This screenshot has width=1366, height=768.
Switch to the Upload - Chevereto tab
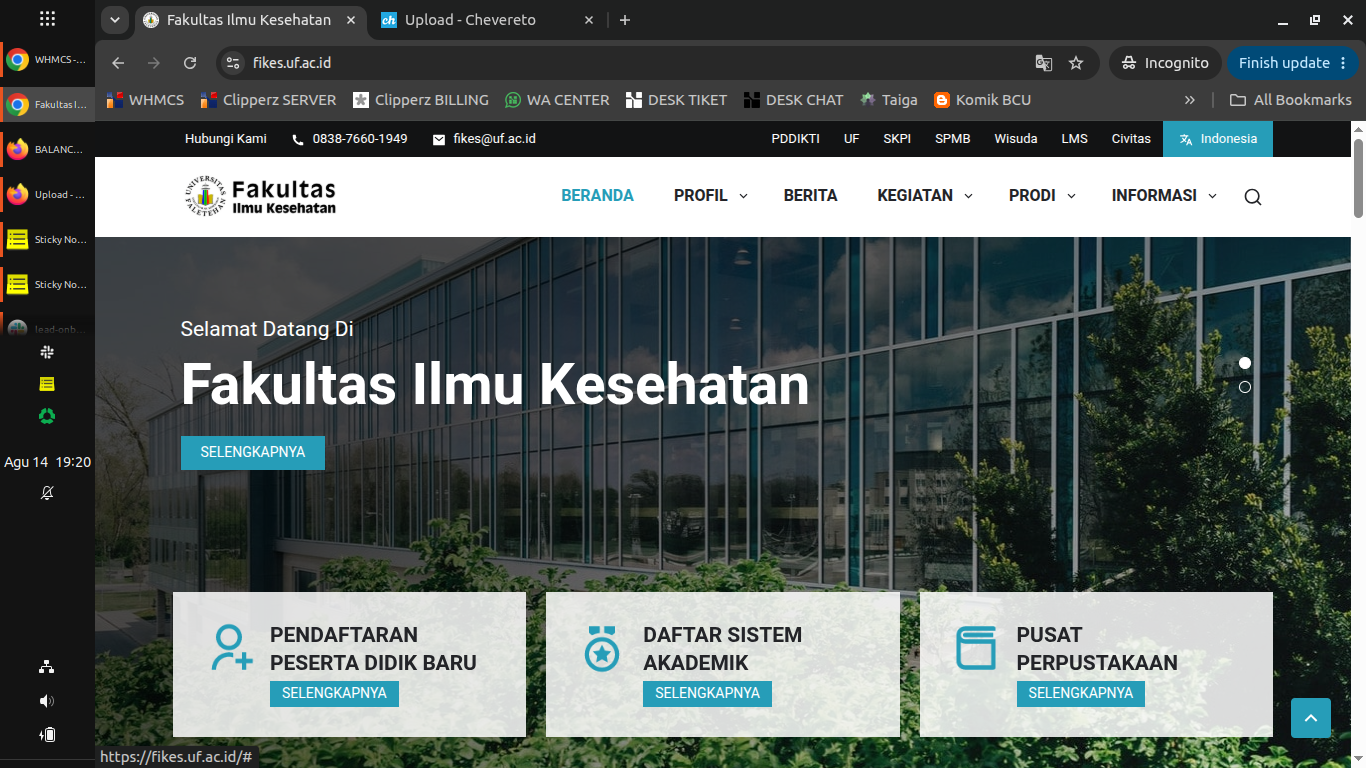[x=488, y=20]
